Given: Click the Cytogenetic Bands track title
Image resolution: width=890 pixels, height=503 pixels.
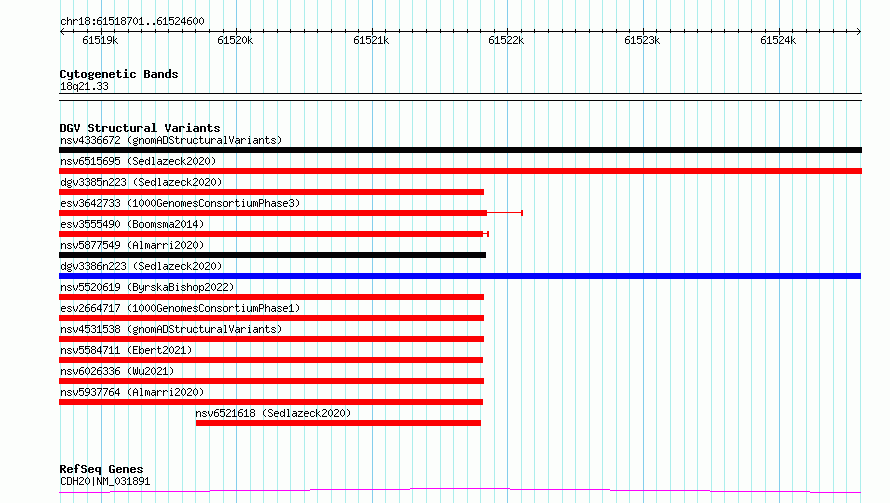Looking at the screenshot, I should [x=119, y=74].
